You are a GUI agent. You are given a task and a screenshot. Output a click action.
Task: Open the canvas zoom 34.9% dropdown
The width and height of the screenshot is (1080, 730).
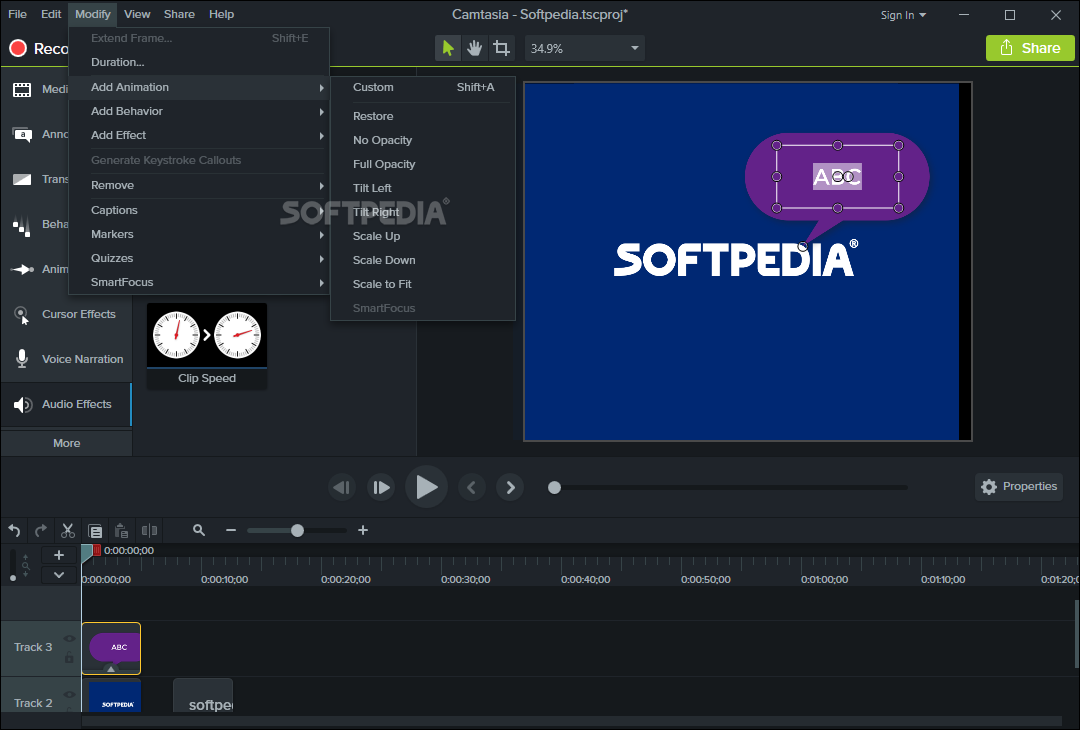585,48
